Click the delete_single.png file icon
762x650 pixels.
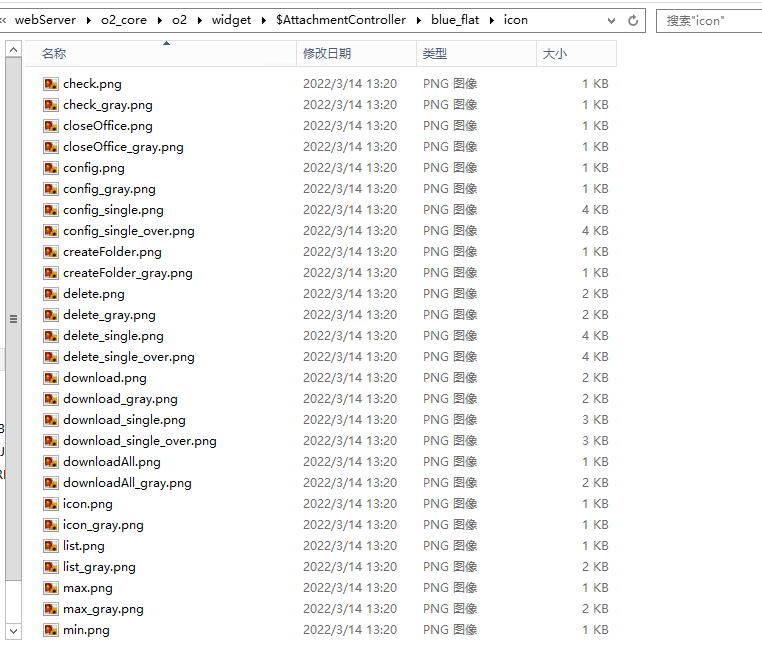point(51,336)
